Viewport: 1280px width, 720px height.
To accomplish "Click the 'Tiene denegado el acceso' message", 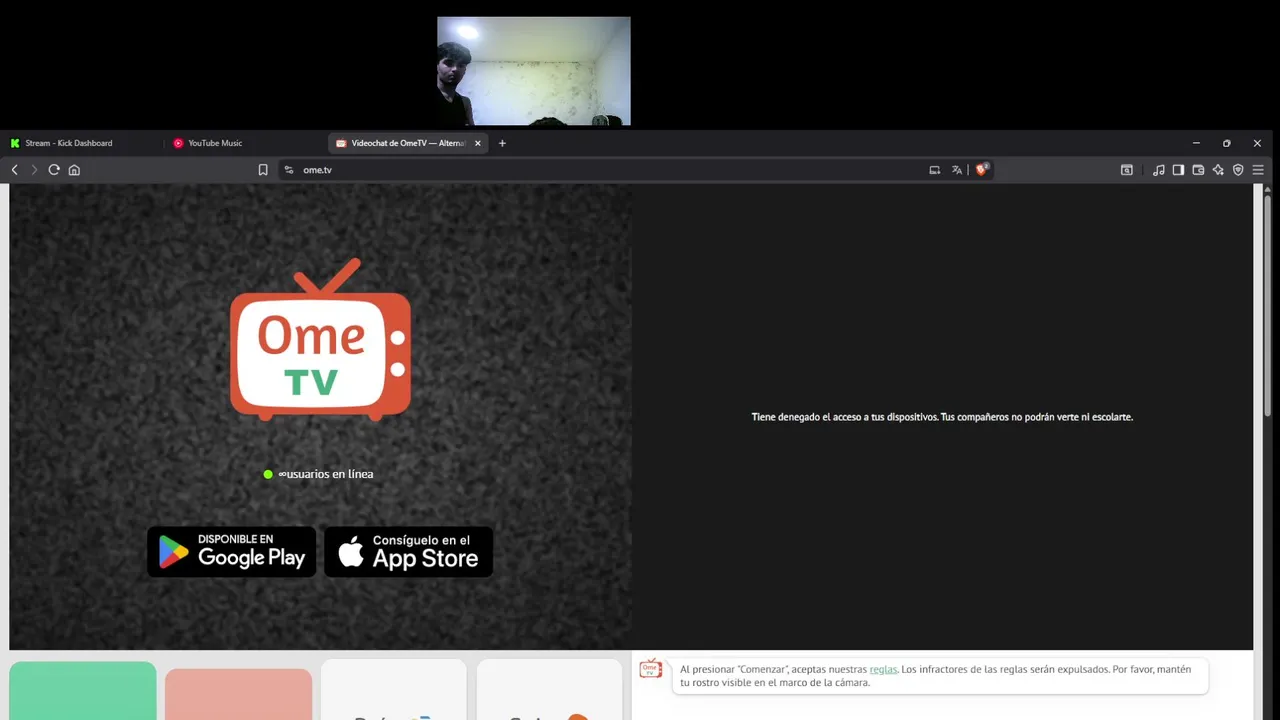I will (x=942, y=417).
